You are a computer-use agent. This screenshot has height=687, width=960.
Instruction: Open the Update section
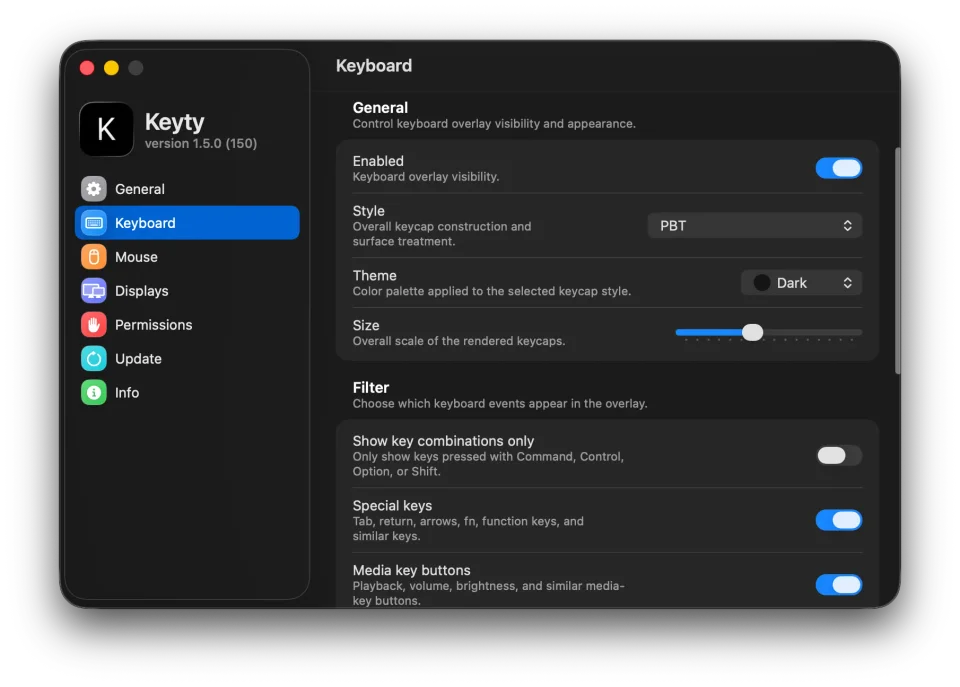coord(187,359)
